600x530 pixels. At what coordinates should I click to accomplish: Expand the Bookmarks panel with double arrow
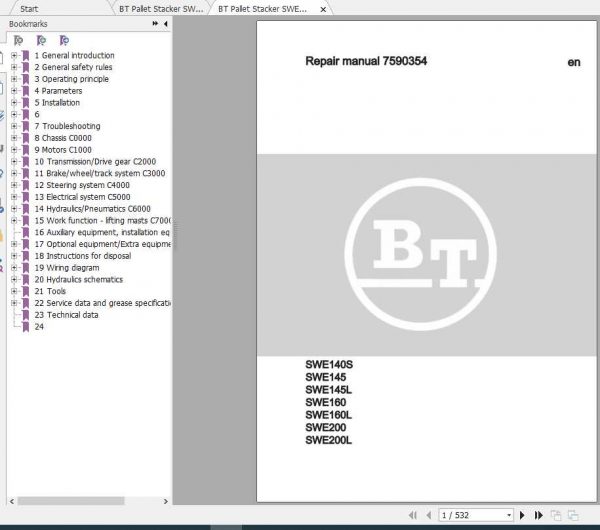click(x=155, y=24)
